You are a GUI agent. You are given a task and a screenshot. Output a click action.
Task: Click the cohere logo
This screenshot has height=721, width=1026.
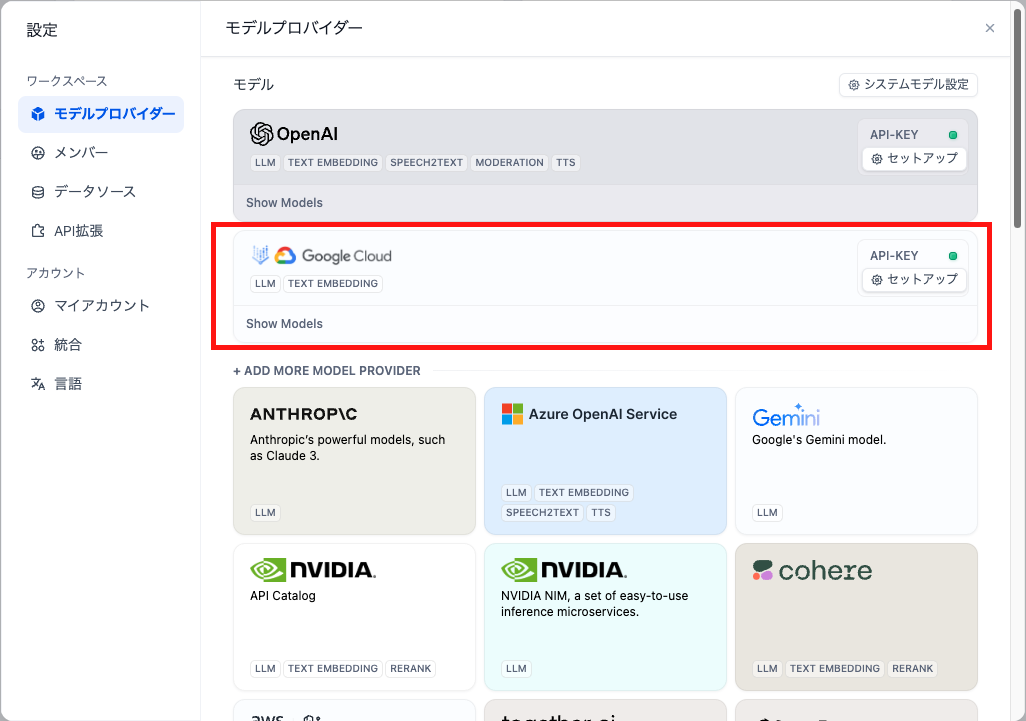click(812, 571)
